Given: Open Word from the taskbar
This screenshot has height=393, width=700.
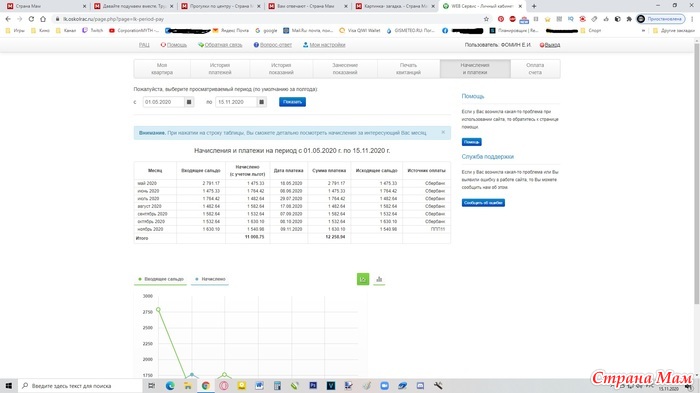Looking at the screenshot, I should [x=259, y=385].
